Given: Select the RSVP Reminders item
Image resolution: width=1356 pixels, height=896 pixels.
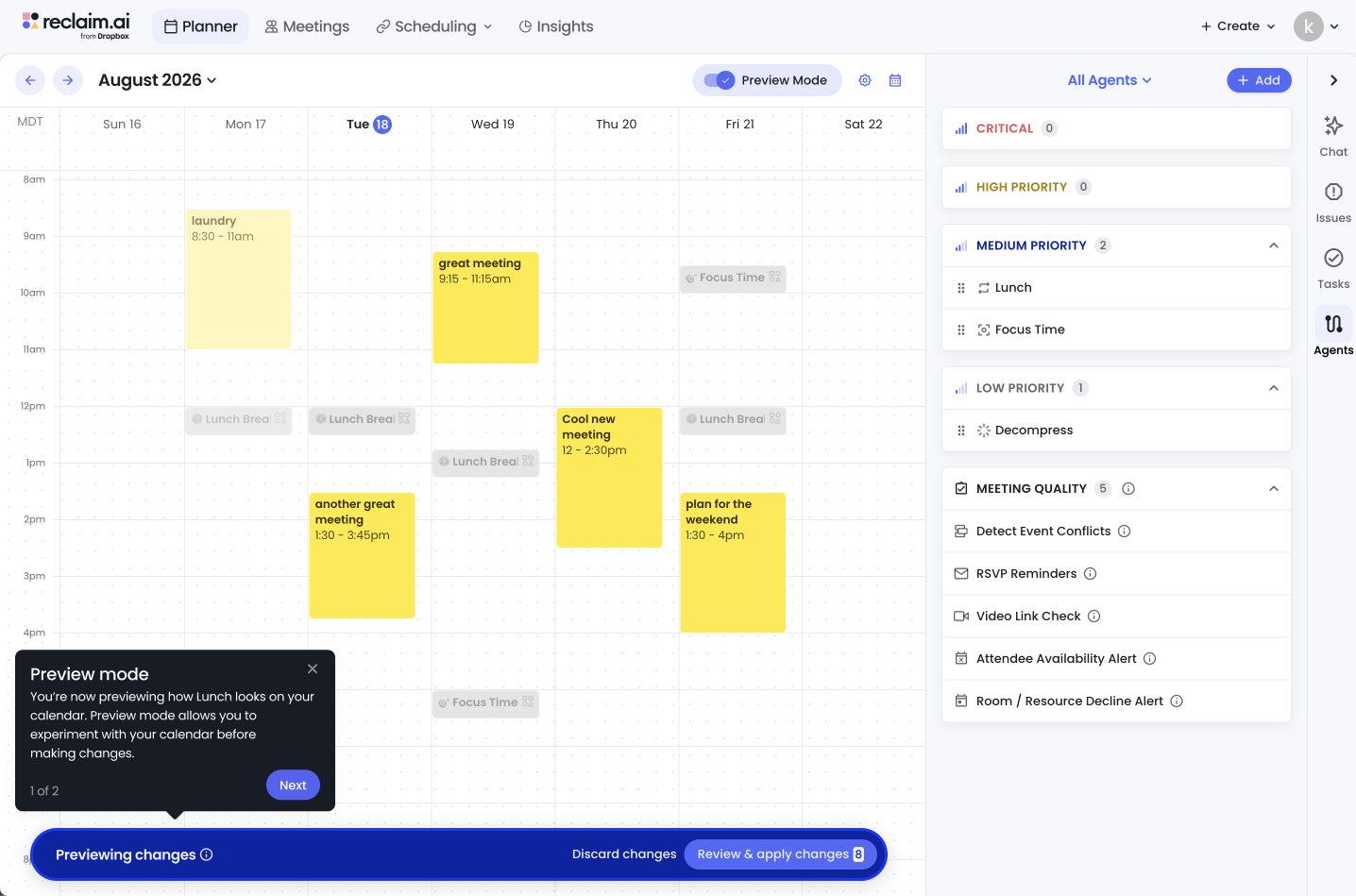Looking at the screenshot, I should pyautogui.click(x=1116, y=573).
